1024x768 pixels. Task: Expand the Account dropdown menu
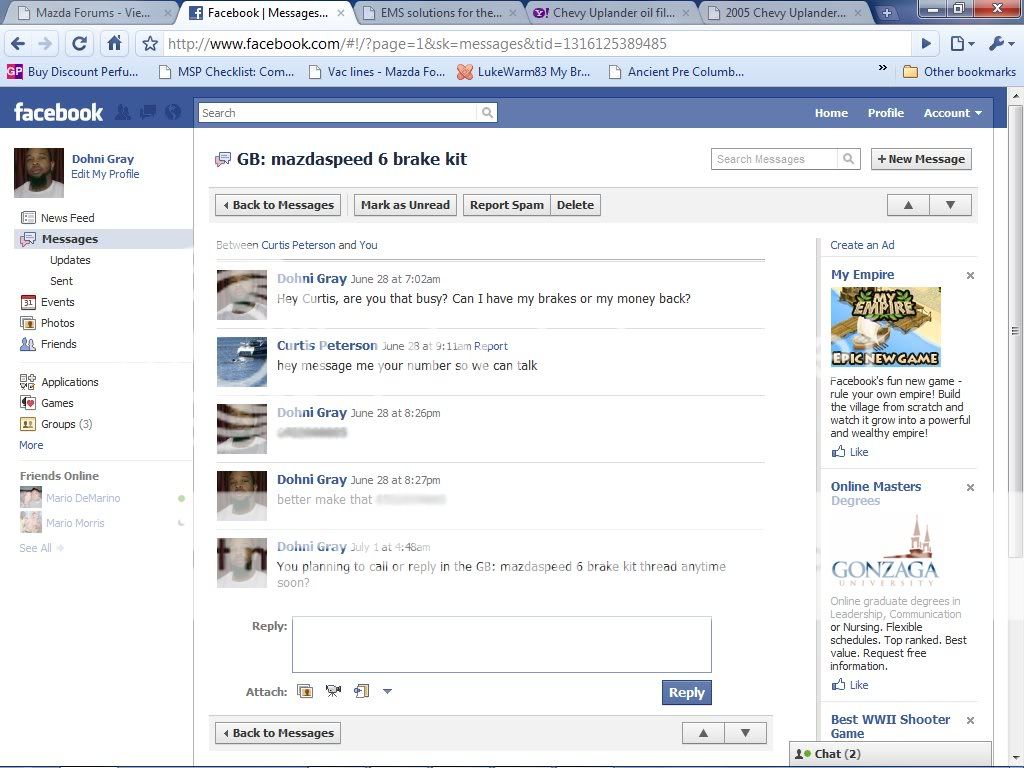(x=952, y=113)
